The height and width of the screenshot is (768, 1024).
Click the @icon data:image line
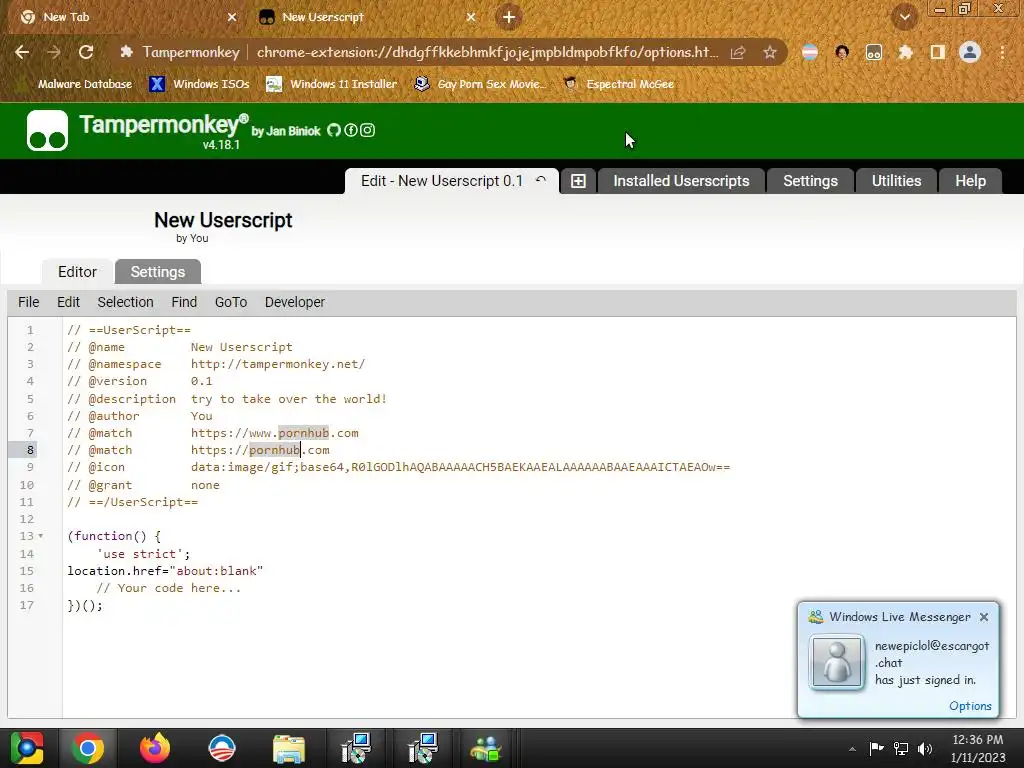pyautogui.click(x=398, y=468)
